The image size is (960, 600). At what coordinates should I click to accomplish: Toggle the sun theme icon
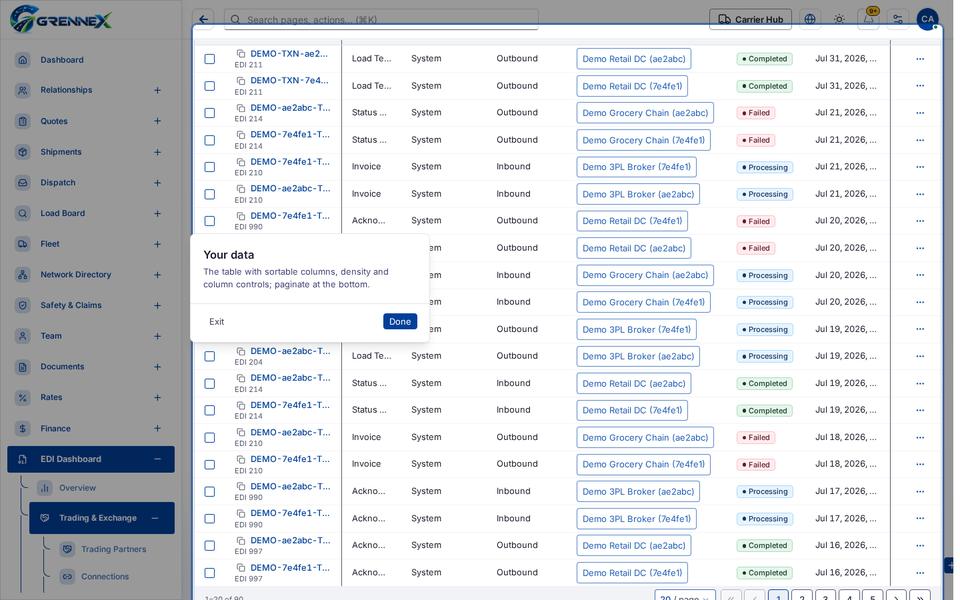839,19
